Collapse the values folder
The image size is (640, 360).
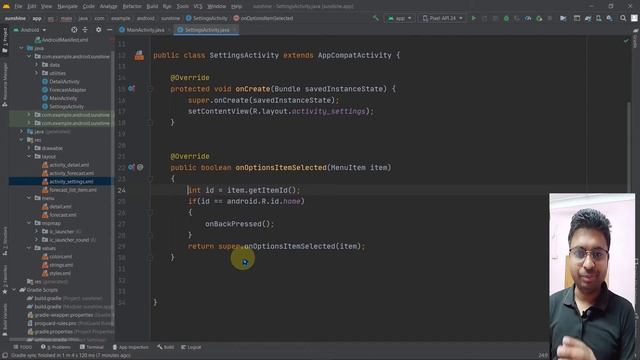pos(29,248)
